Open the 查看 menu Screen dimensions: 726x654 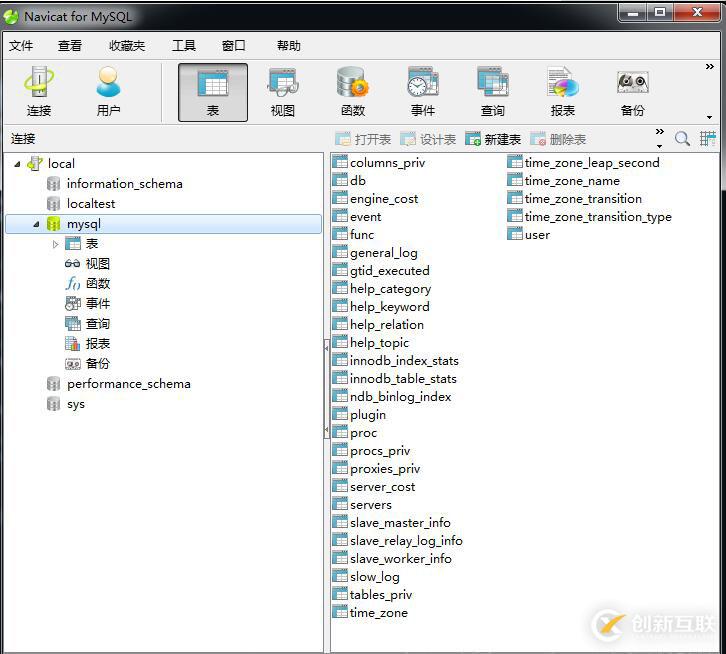coord(69,45)
